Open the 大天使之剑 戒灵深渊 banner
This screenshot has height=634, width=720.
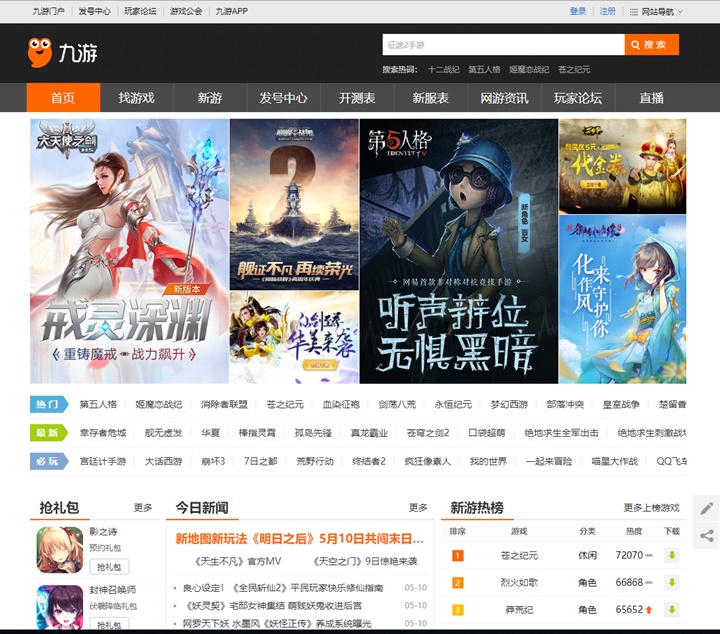point(129,251)
